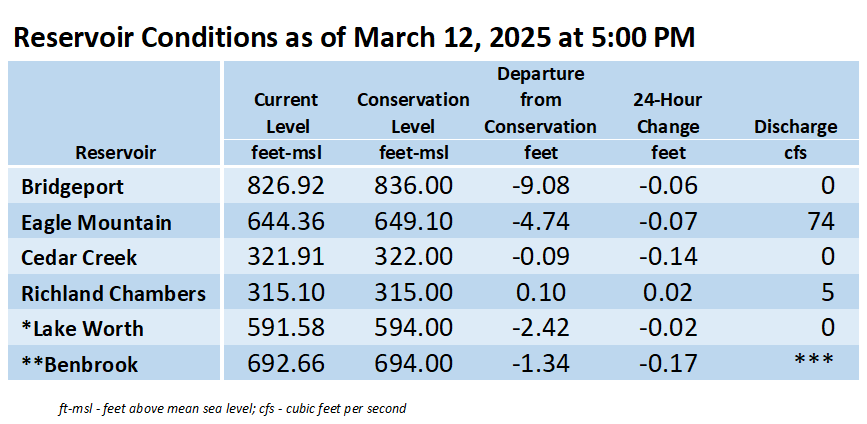Click the 24-Hour Change column header
Screen dimensions: 867x424
pos(668,113)
